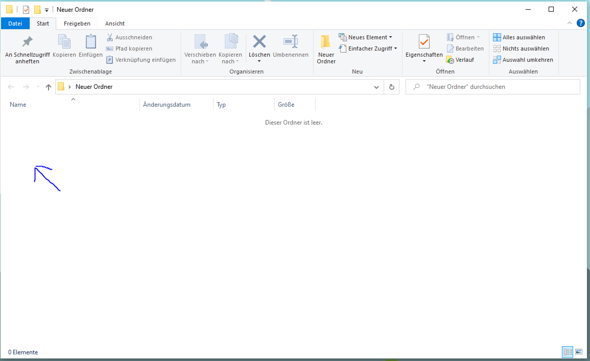
Task: Click Neuer Ordner in the address bar
Action: click(94, 87)
